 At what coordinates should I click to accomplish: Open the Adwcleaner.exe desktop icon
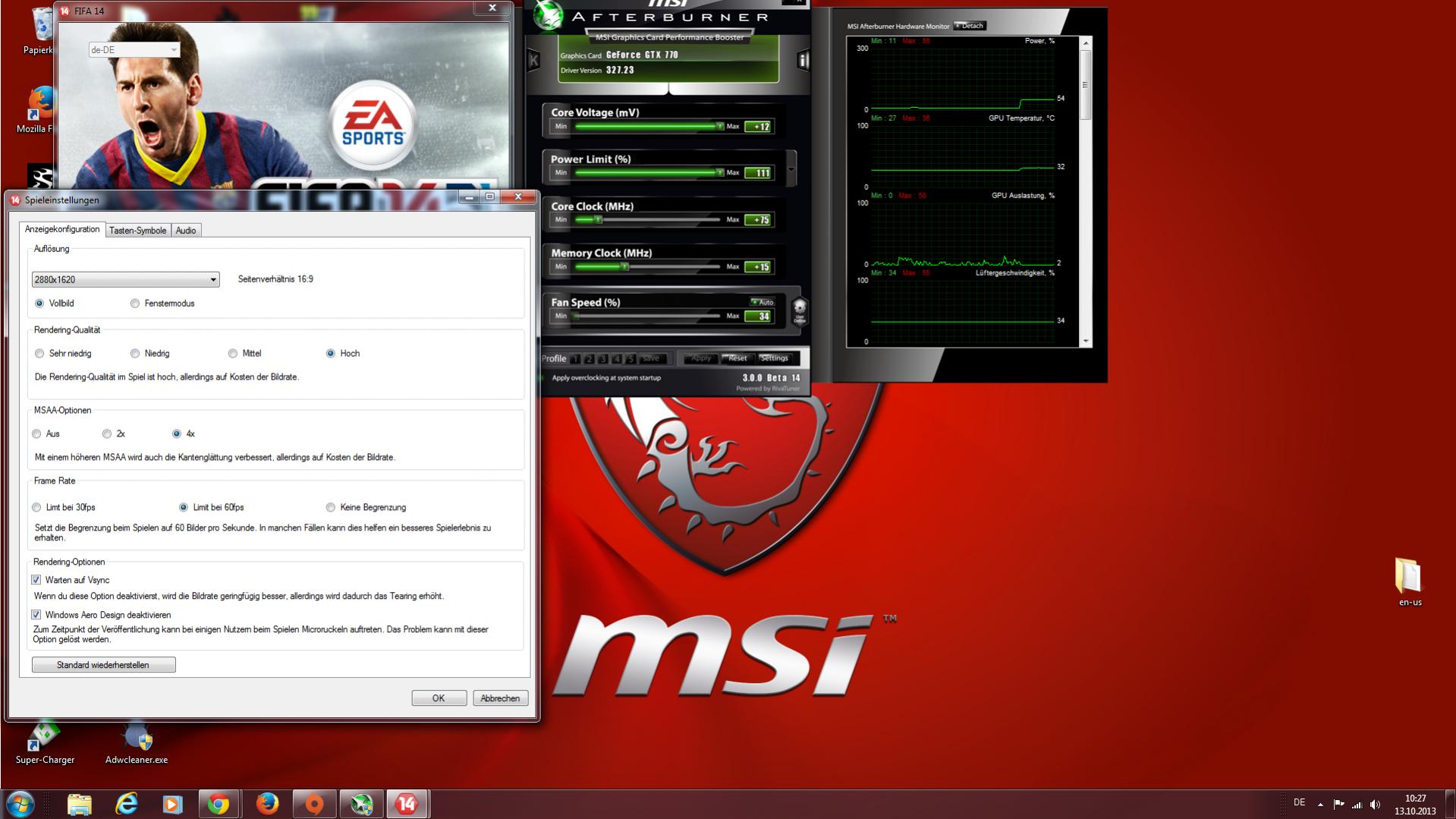pyautogui.click(x=137, y=742)
